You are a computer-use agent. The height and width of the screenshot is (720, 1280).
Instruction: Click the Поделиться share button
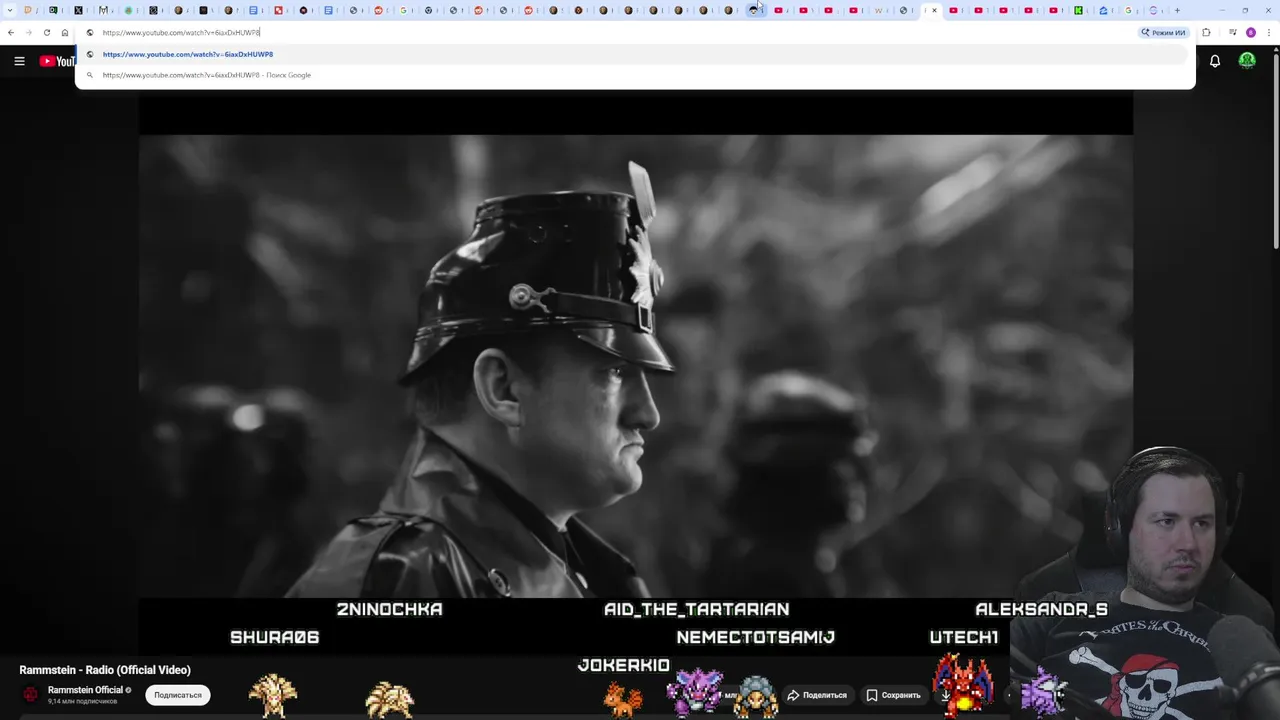pos(817,695)
